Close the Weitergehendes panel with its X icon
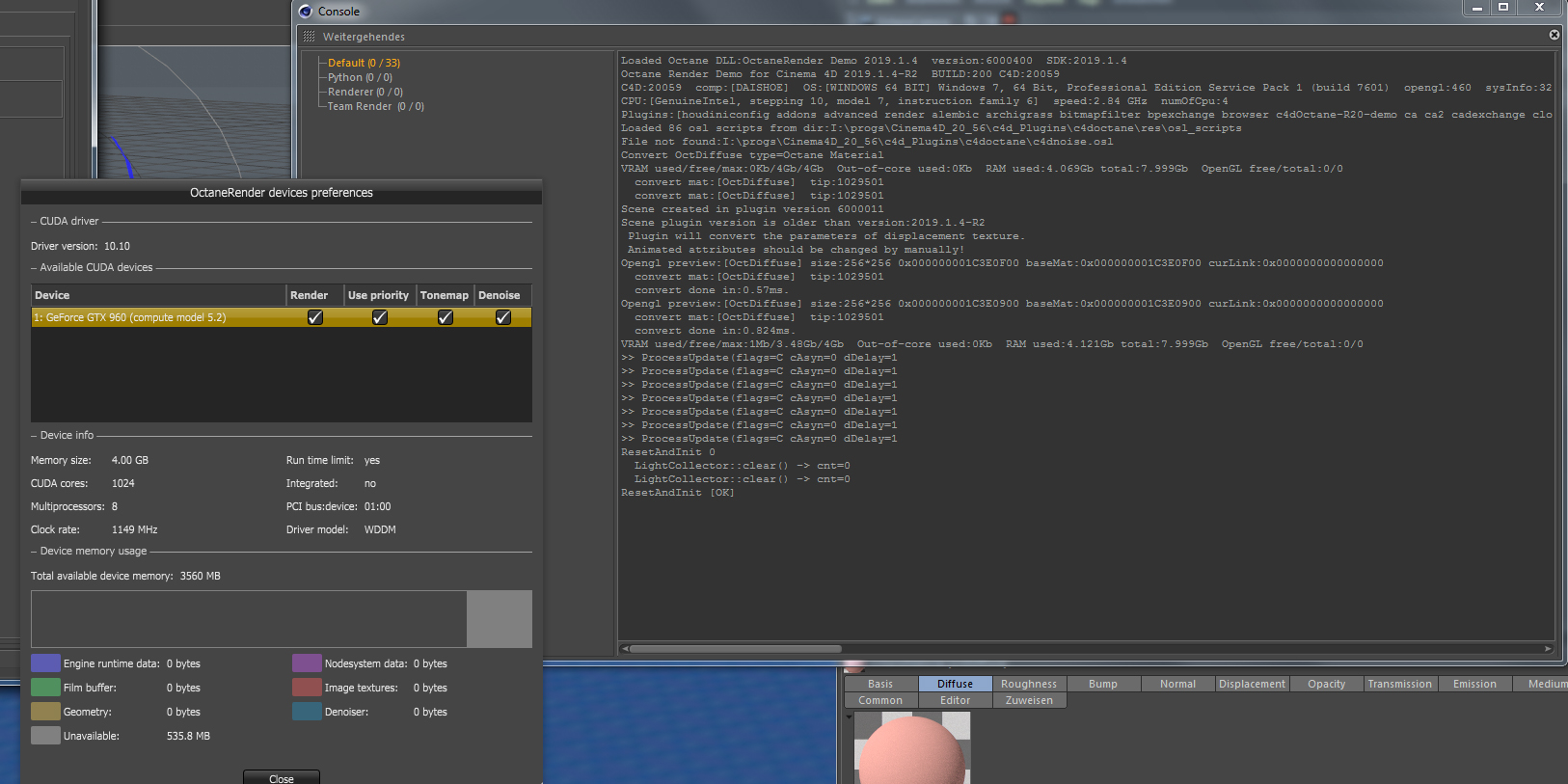This screenshot has width=1568, height=784. tap(1554, 35)
